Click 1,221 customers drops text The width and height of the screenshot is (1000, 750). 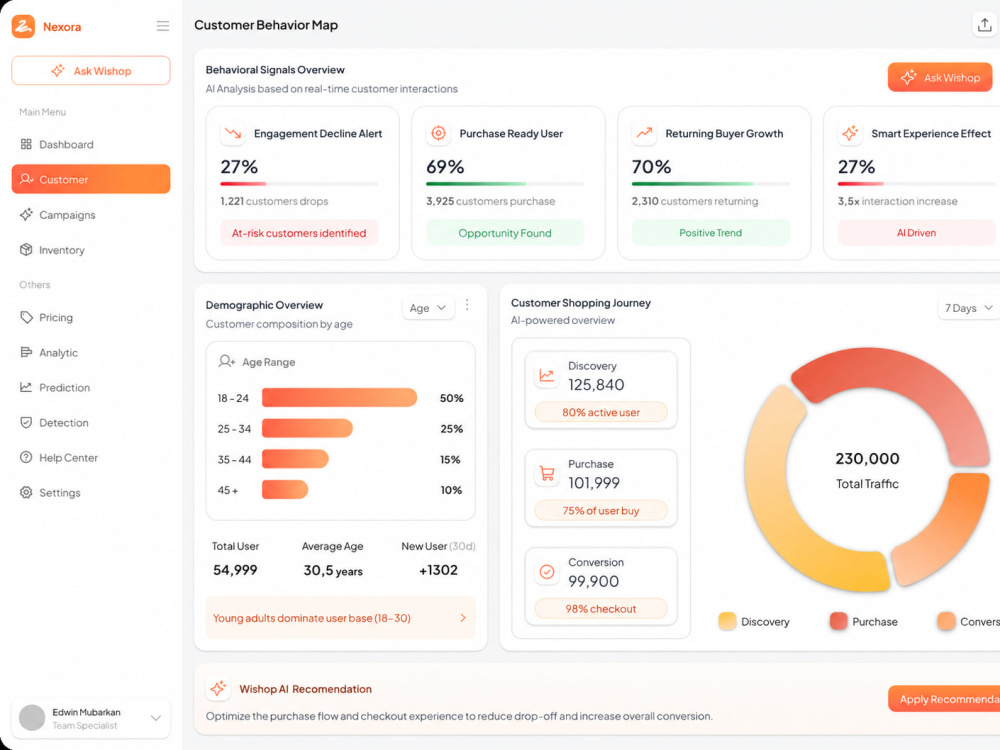pyautogui.click(x=274, y=202)
